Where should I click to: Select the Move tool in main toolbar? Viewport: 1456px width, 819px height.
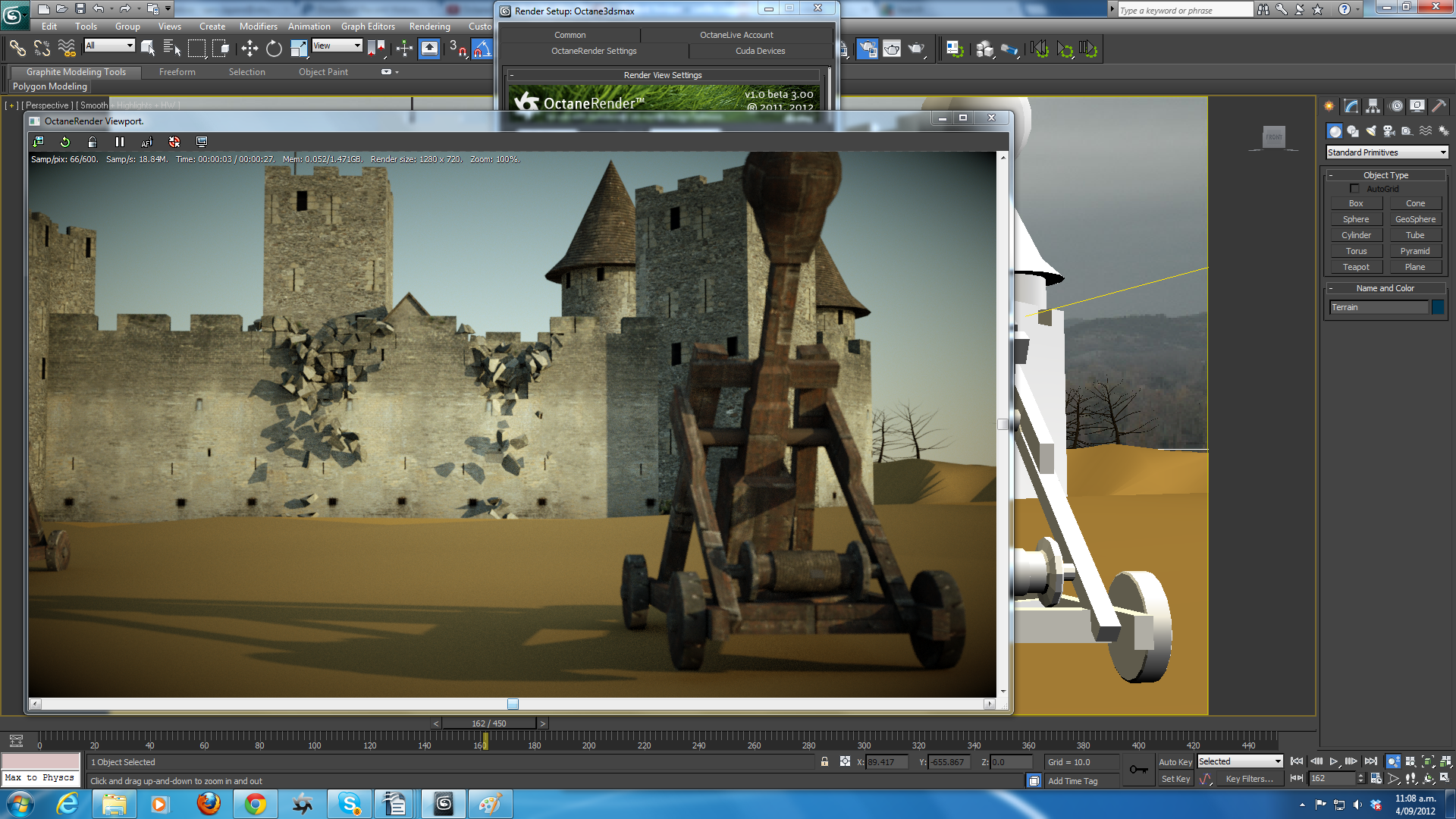[249, 49]
